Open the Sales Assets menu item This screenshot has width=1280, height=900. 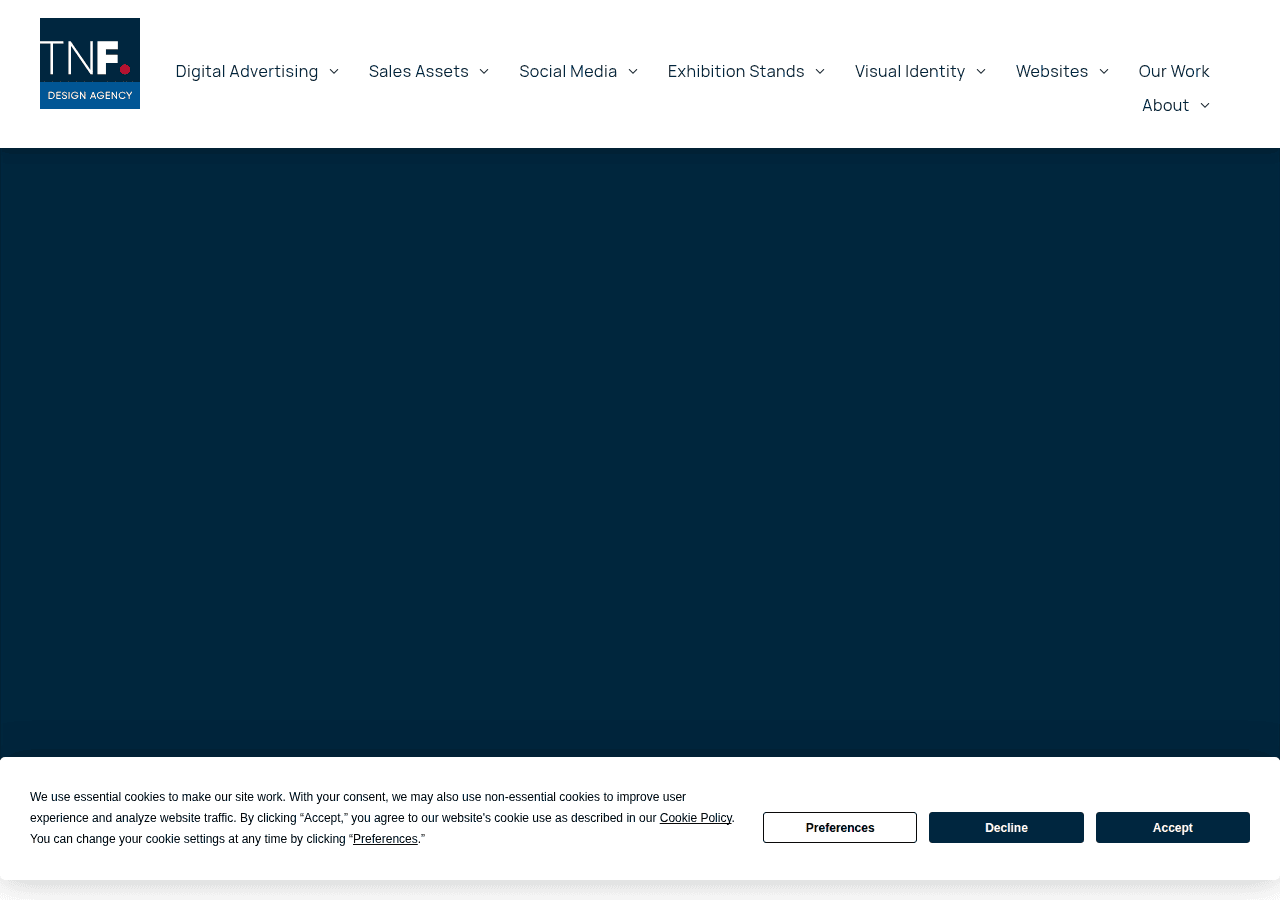(x=419, y=71)
